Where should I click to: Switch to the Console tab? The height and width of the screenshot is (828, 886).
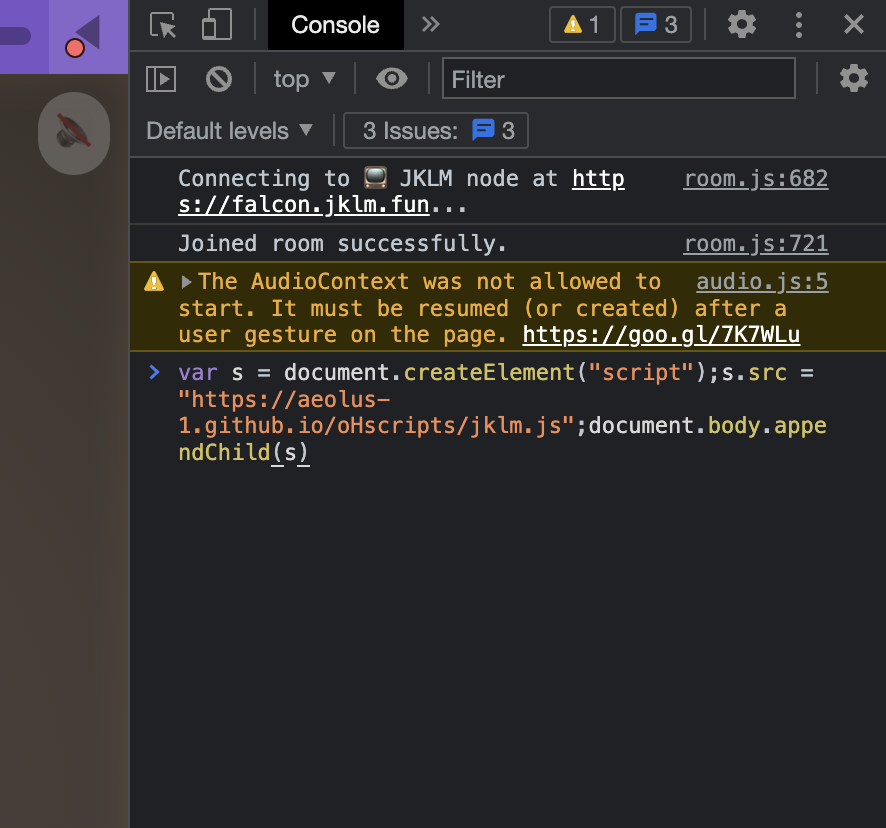click(335, 25)
